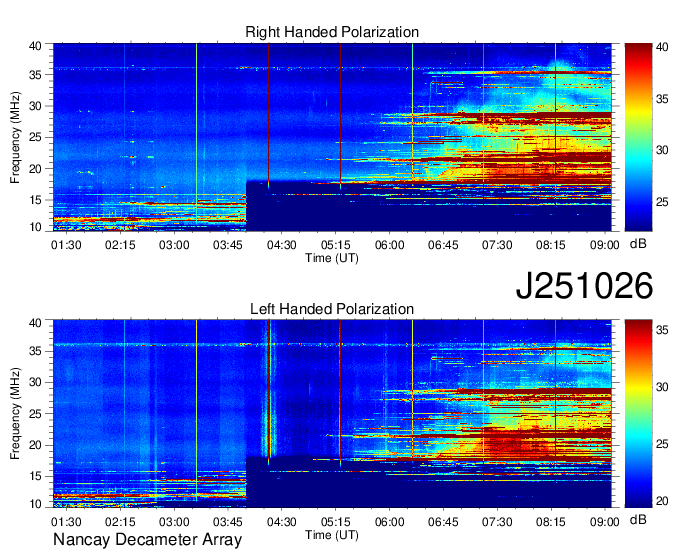This screenshot has width=680, height=552.
Task: Click the dB unit label beside the top colorbar
Action: pos(637,244)
